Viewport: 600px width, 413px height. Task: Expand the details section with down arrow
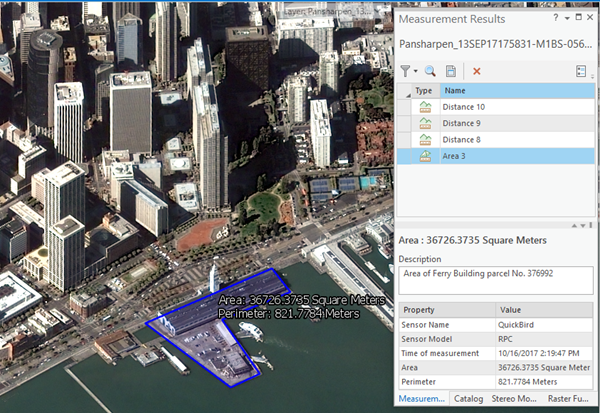583,225
